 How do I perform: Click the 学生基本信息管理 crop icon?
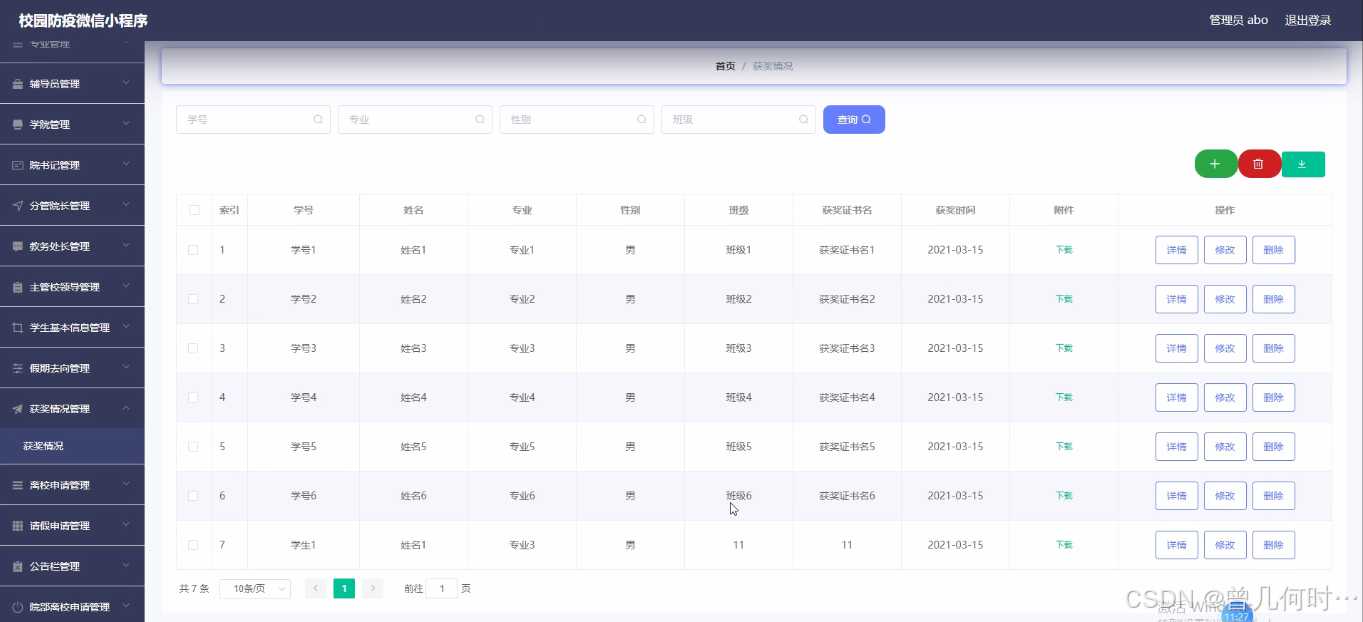point(17,328)
